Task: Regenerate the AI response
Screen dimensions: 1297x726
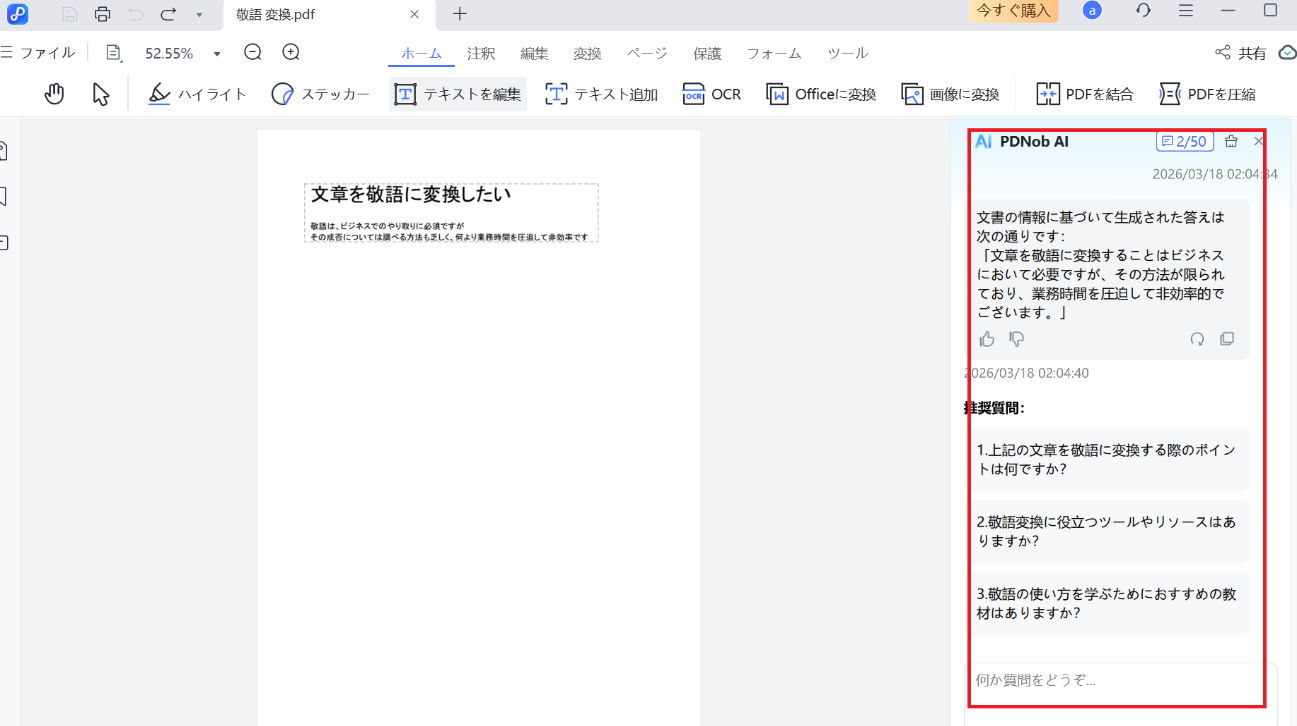Action: (x=1197, y=339)
